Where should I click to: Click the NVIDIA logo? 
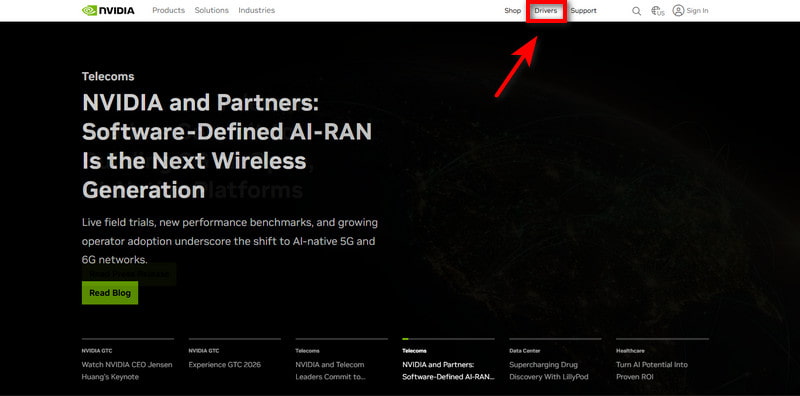pyautogui.click(x=108, y=10)
